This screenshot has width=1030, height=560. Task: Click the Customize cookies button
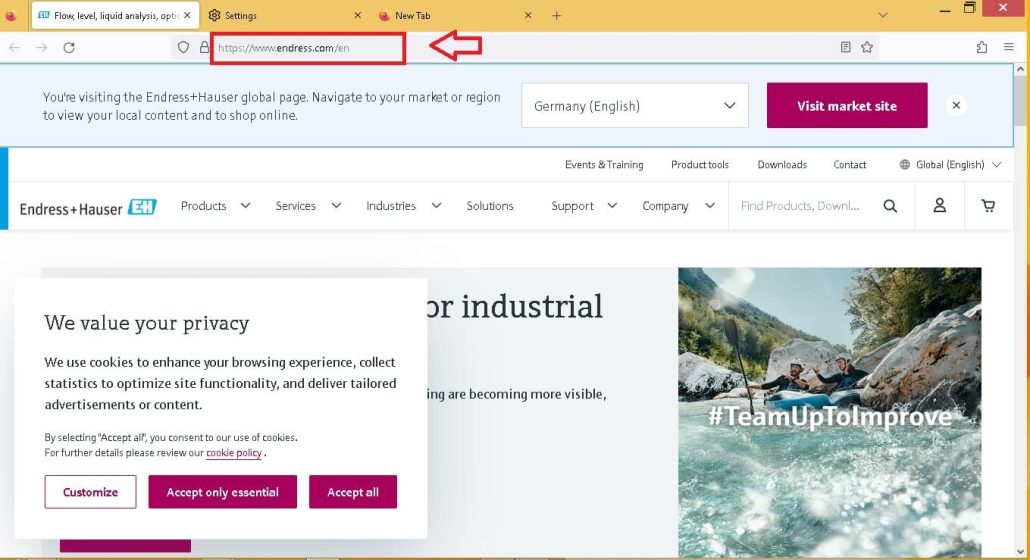[91, 492]
